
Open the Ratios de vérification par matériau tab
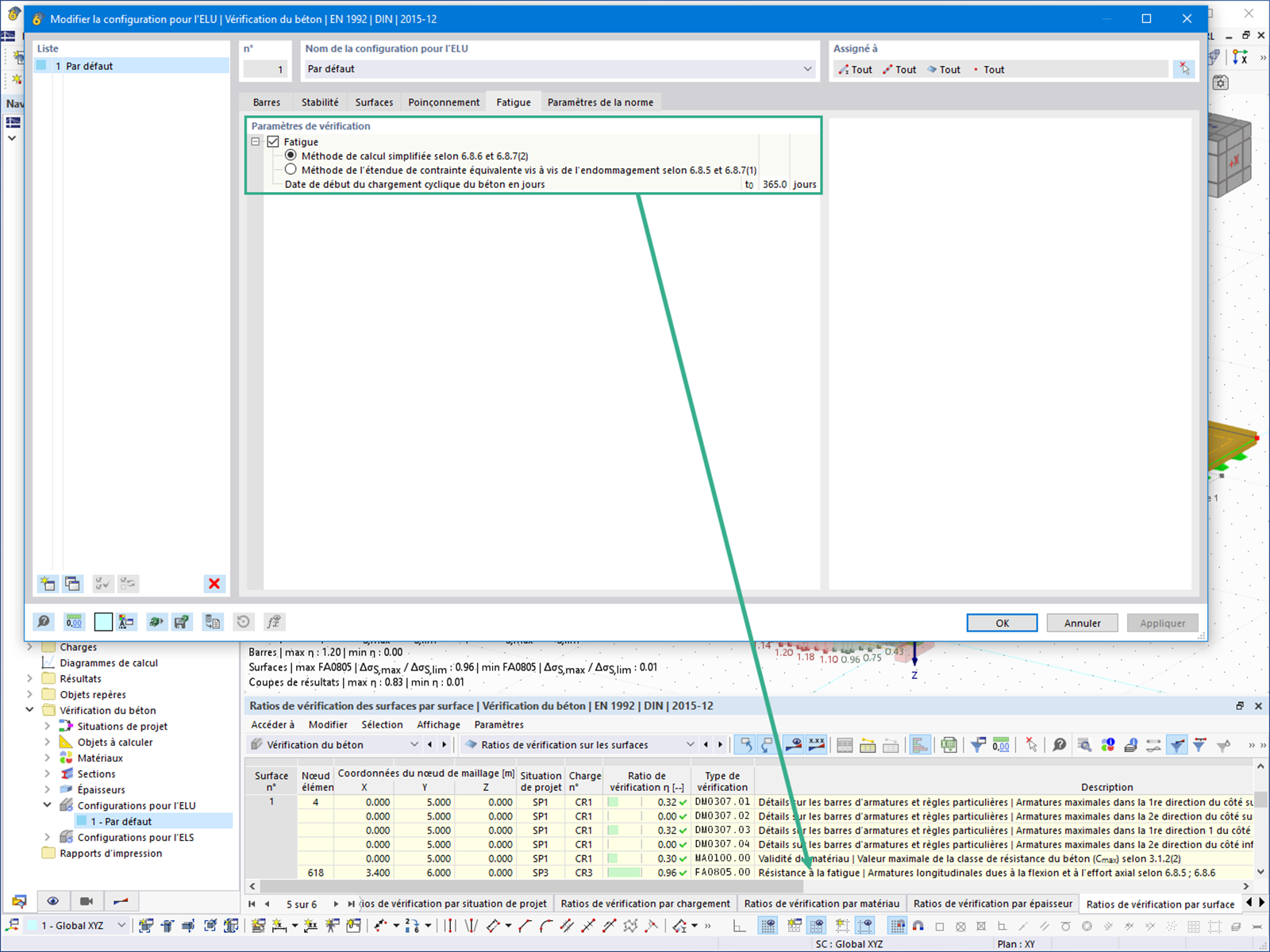click(822, 904)
